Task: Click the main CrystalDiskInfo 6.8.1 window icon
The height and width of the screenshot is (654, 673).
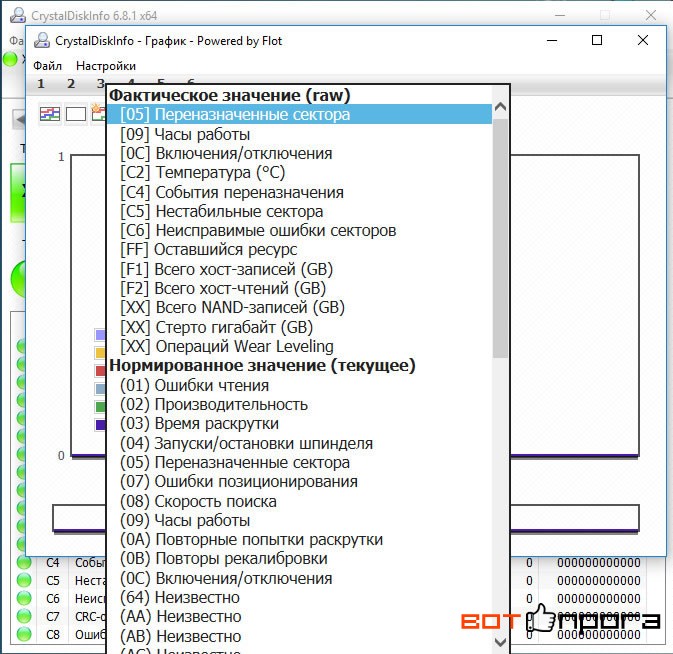Action: tap(18, 15)
